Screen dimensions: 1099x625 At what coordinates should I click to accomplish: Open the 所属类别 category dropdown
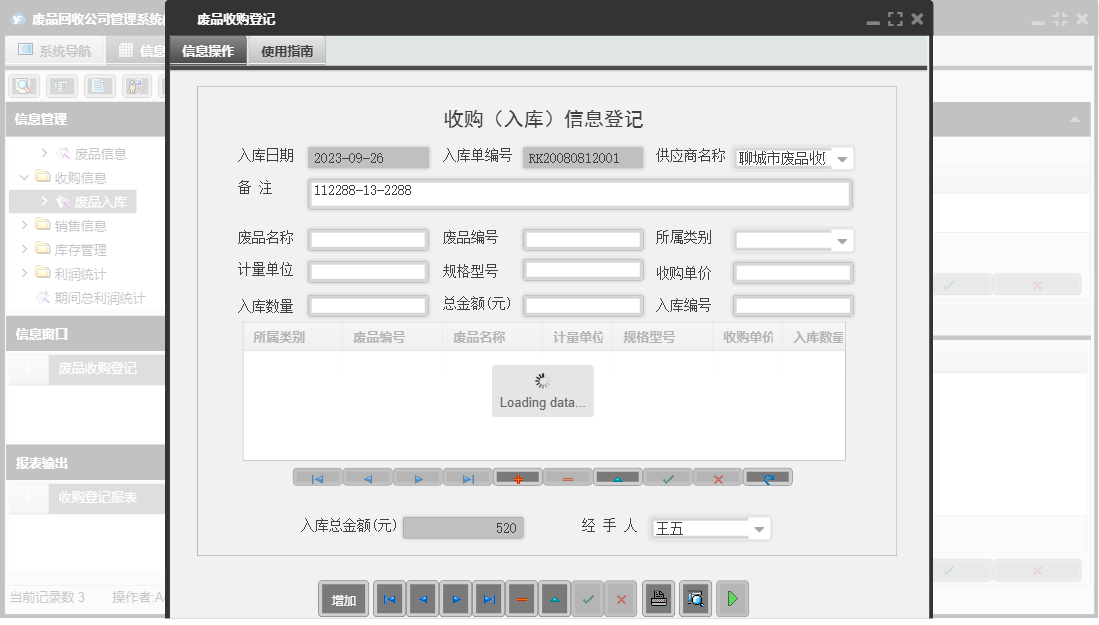pyautogui.click(x=843, y=240)
